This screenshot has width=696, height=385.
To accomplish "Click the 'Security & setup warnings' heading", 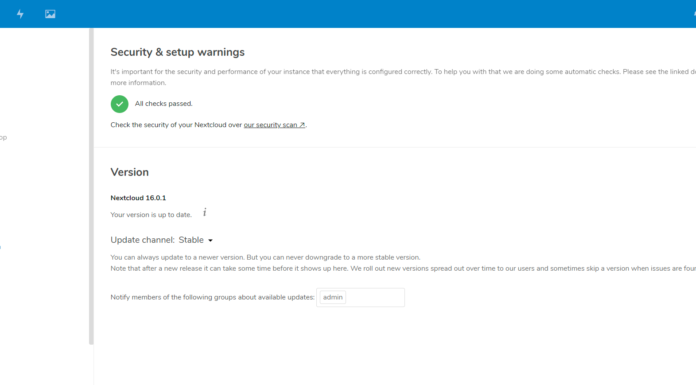I will click(x=178, y=52).
